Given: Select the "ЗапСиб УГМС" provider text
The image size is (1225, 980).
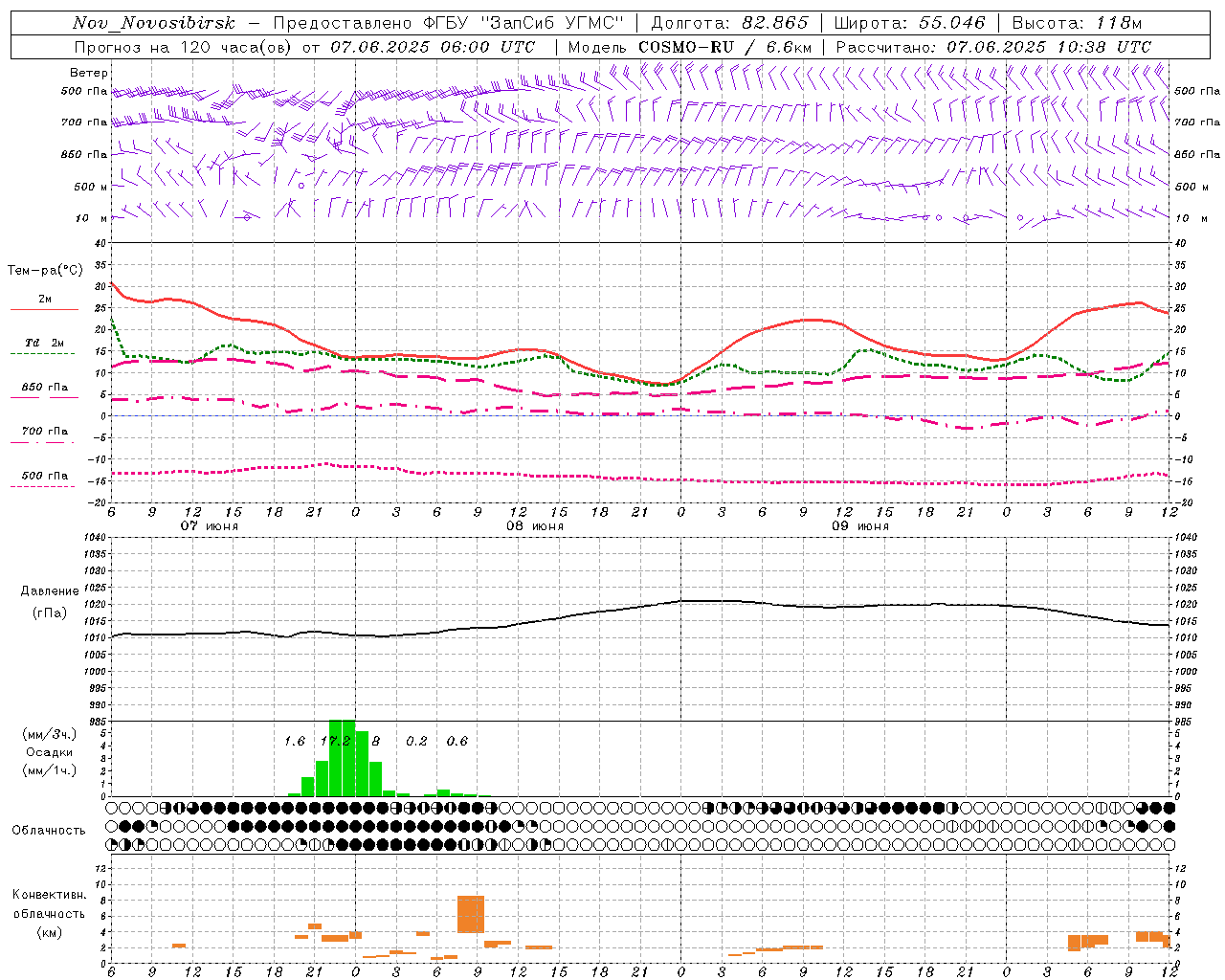Looking at the screenshot, I should (x=555, y=23).
